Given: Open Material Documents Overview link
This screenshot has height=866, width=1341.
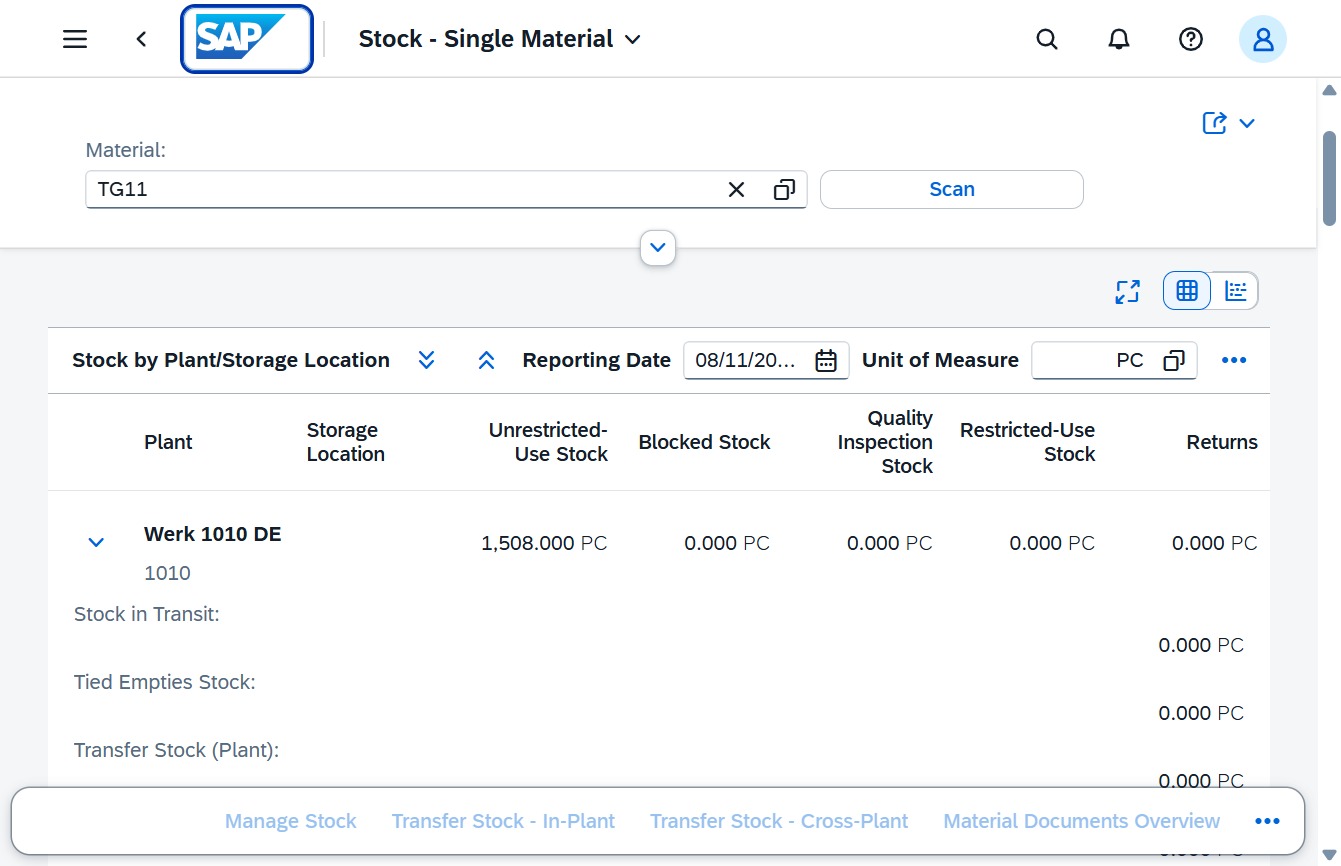Looking at the screenshot, I should (x=1081, y=821).
